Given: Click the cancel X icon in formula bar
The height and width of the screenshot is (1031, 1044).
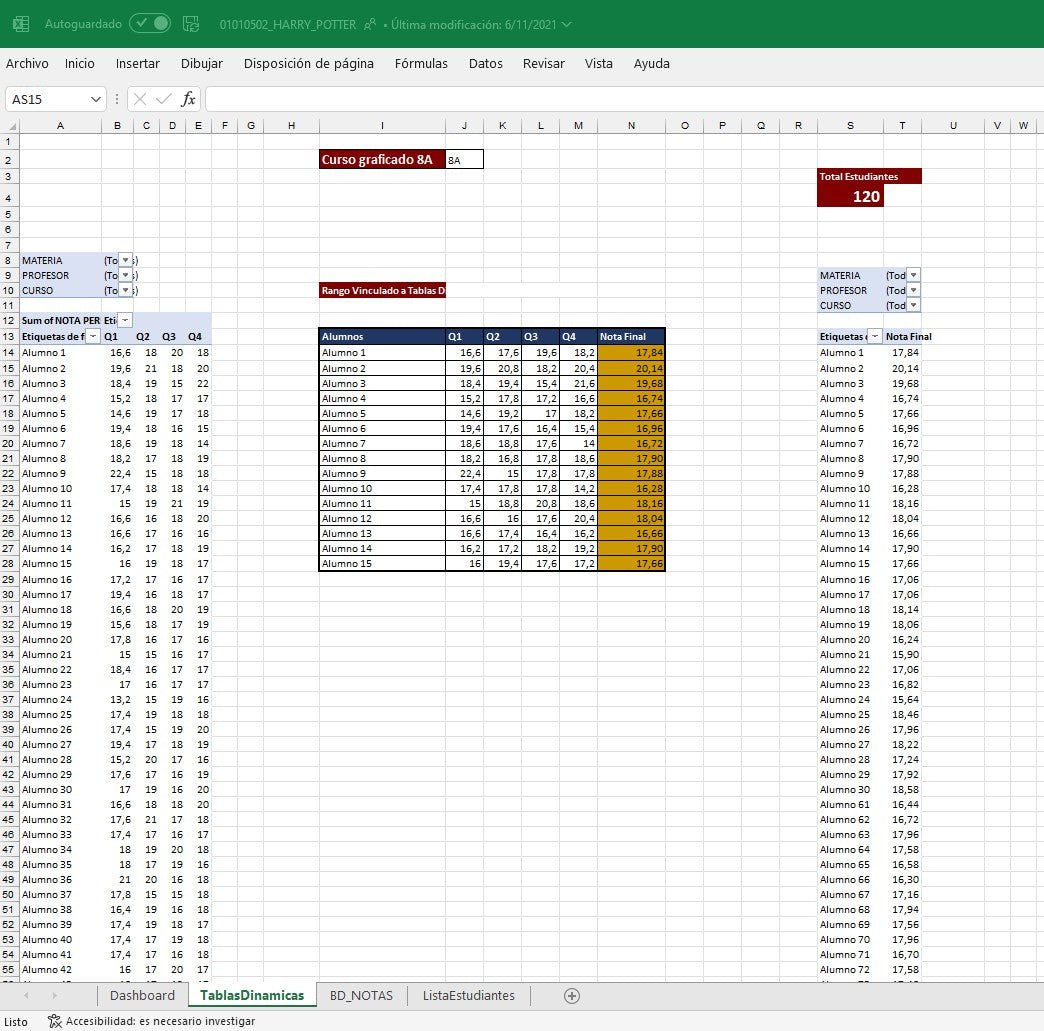Looking at the screenshot, I should point(140,99).
